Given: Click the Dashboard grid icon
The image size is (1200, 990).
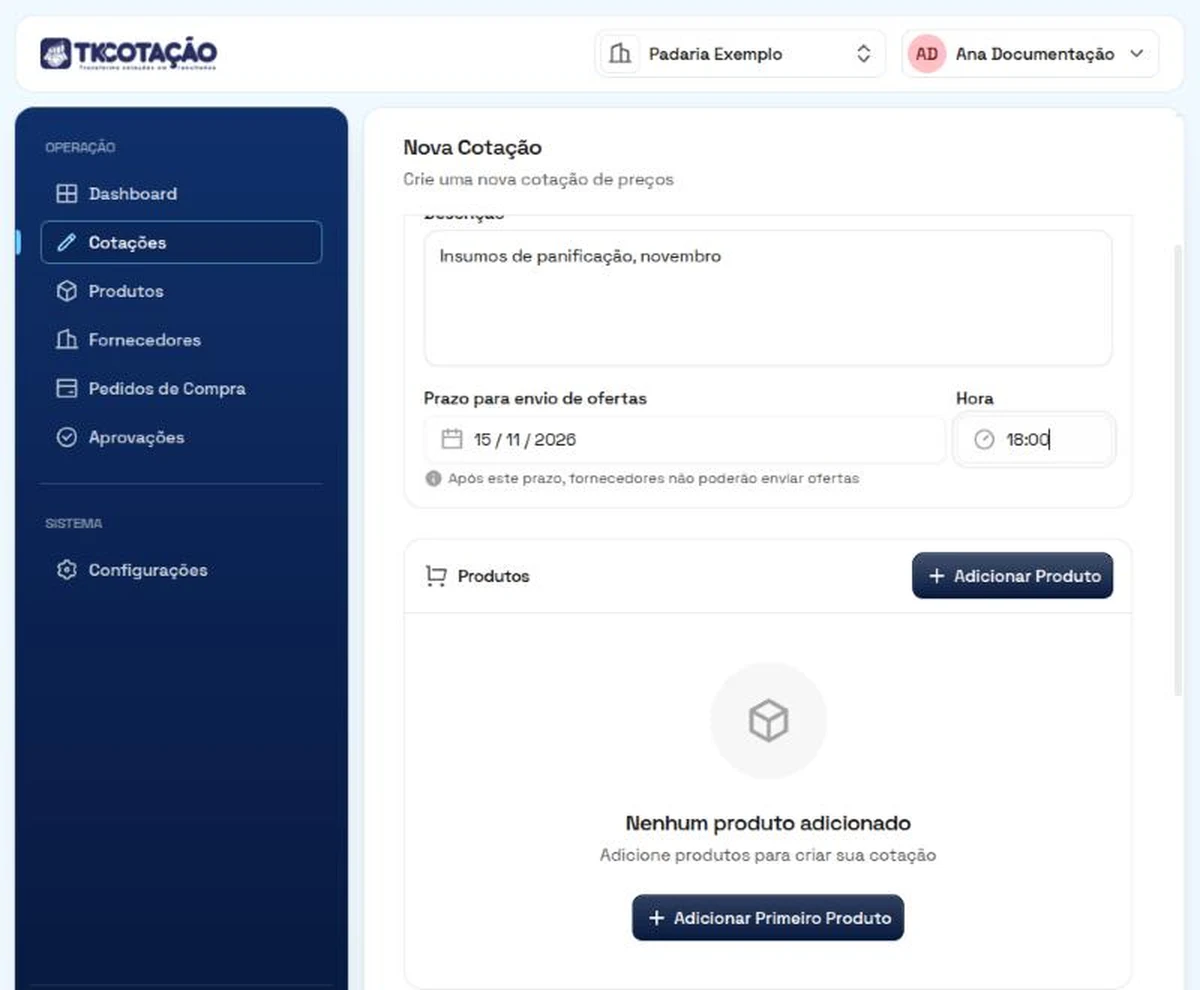Looking at the screenshot, I should (x=66, y=194).
